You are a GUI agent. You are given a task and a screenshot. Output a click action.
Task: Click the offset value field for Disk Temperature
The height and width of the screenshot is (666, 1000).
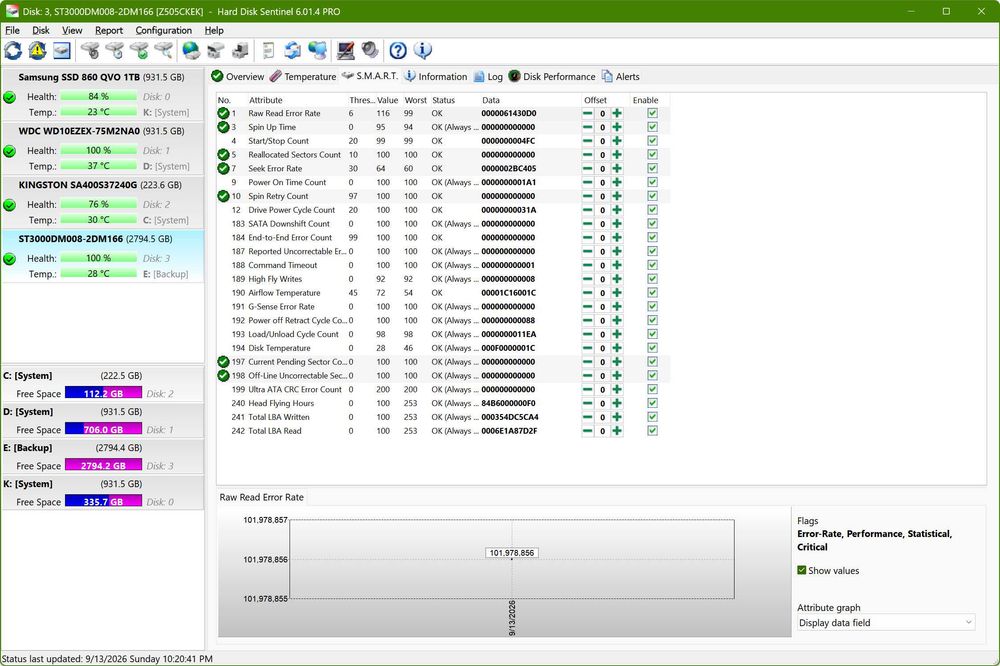click(602, 348)
